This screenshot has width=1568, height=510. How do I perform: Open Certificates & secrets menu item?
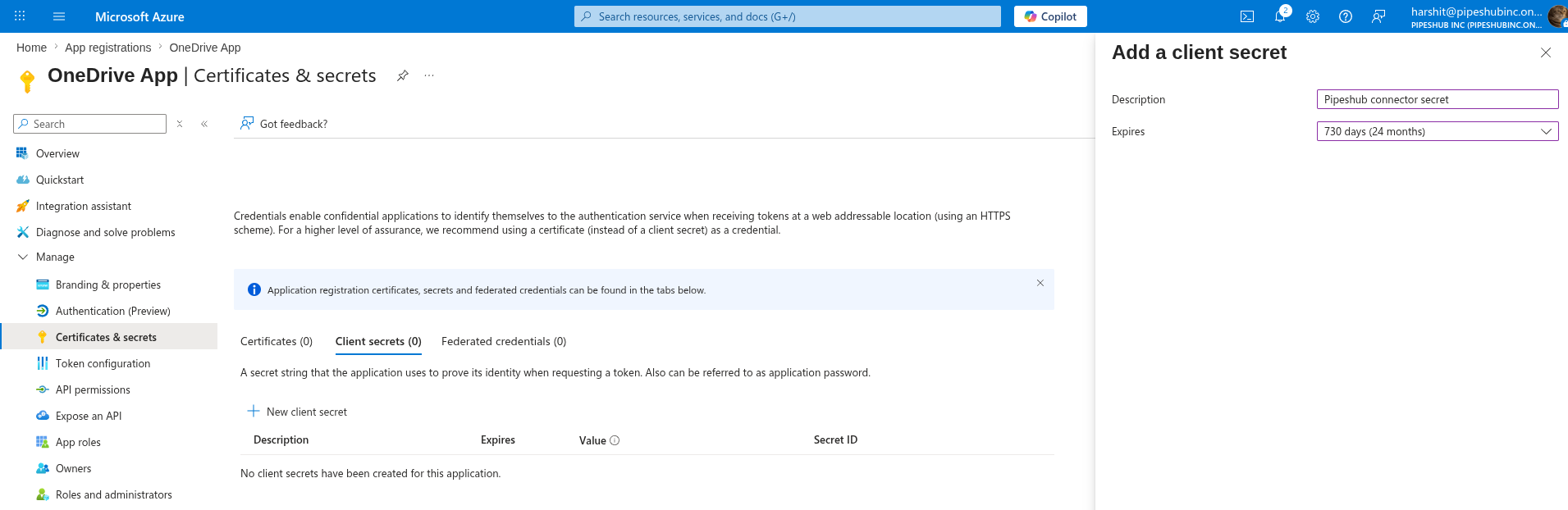coord(109,337)
